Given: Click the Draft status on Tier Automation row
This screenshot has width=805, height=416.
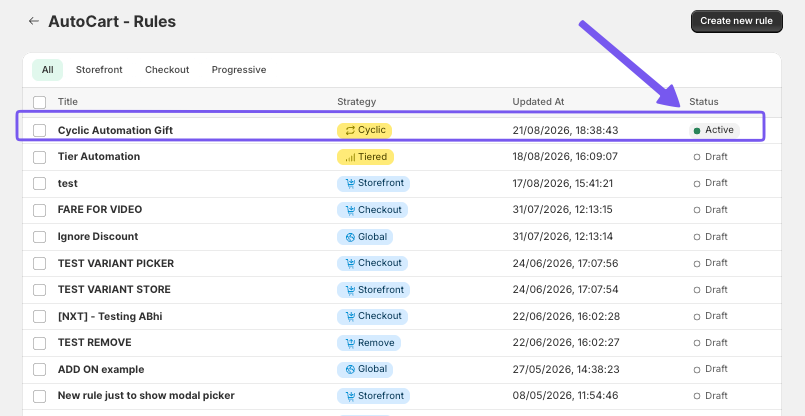Looking at the screenshot, I should pyautogui.click(x=711, y=157).
